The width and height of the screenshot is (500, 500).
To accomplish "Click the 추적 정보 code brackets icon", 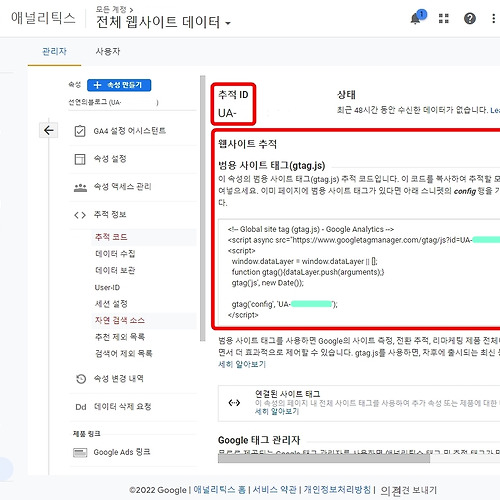I will click(80, 215).
